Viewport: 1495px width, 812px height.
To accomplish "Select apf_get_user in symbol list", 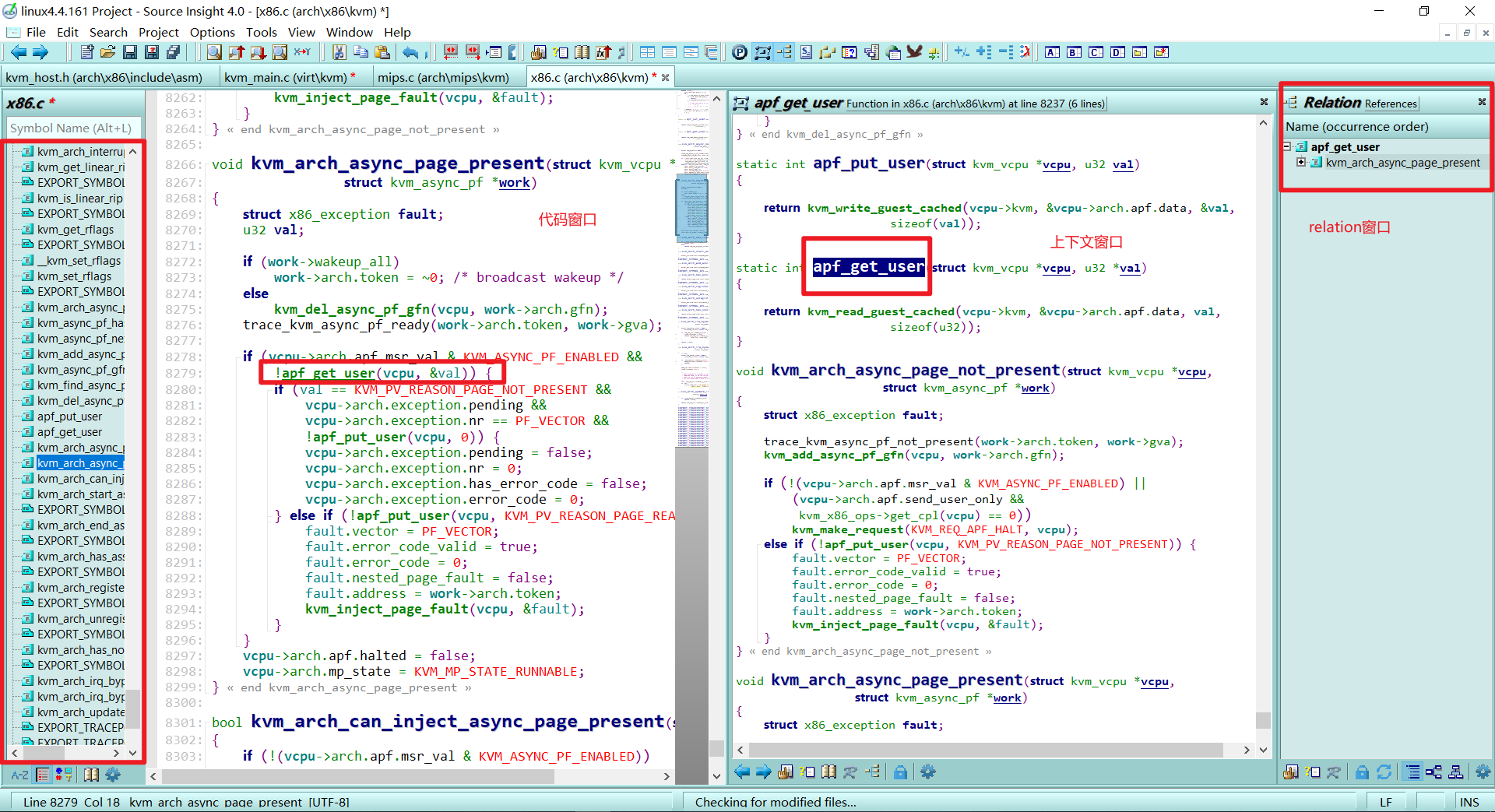I will (x=69, y=431).
